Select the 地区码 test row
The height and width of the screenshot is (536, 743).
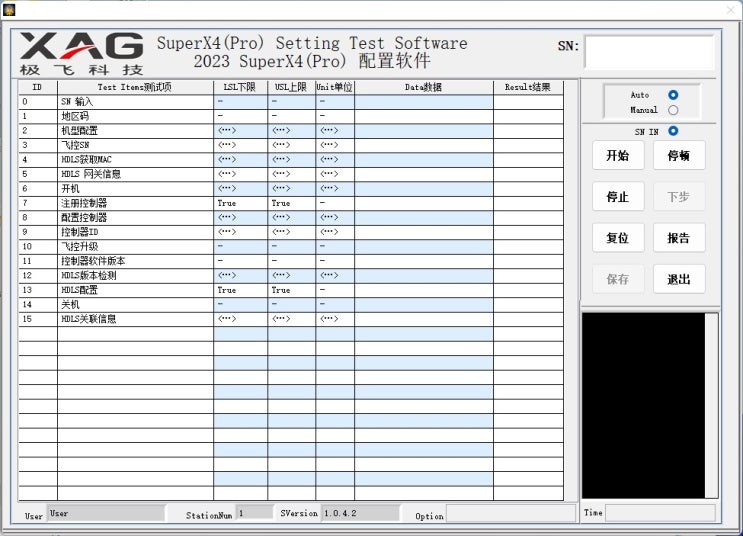click(291, 116)
